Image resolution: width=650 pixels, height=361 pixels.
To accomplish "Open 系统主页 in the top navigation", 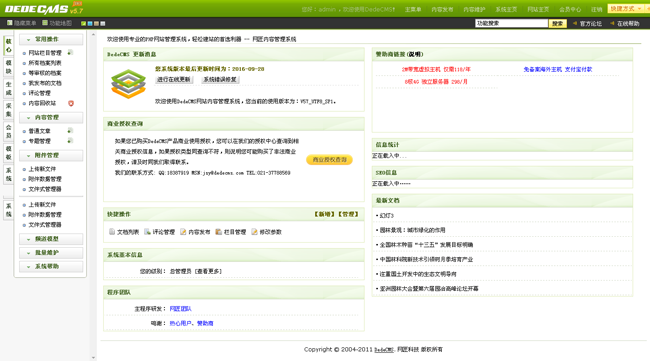I will (x=506, y=9).
